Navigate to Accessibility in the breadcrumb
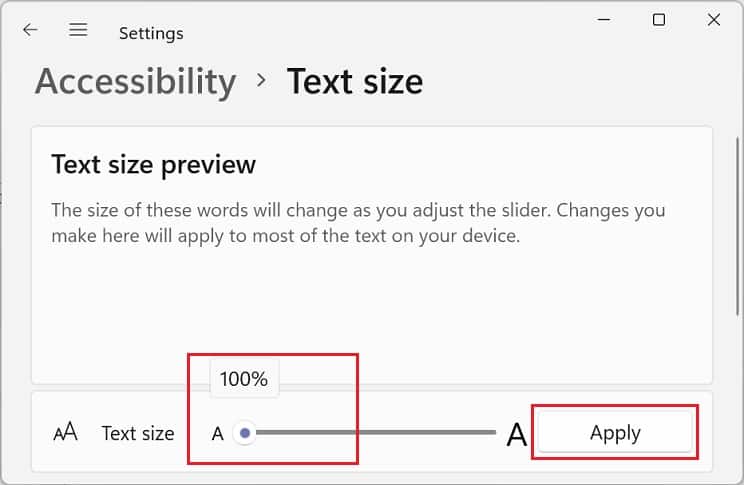The image size is (744, 485). (136, 81)
